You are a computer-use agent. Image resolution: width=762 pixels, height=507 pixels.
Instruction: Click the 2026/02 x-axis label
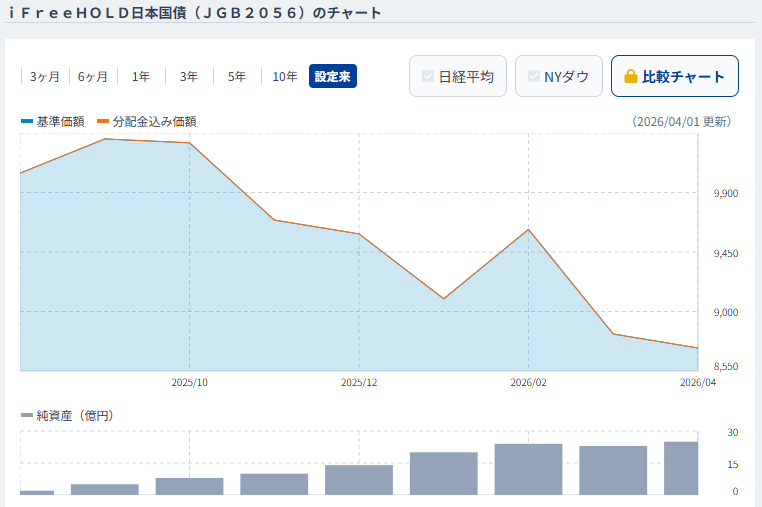click(528, 383)
